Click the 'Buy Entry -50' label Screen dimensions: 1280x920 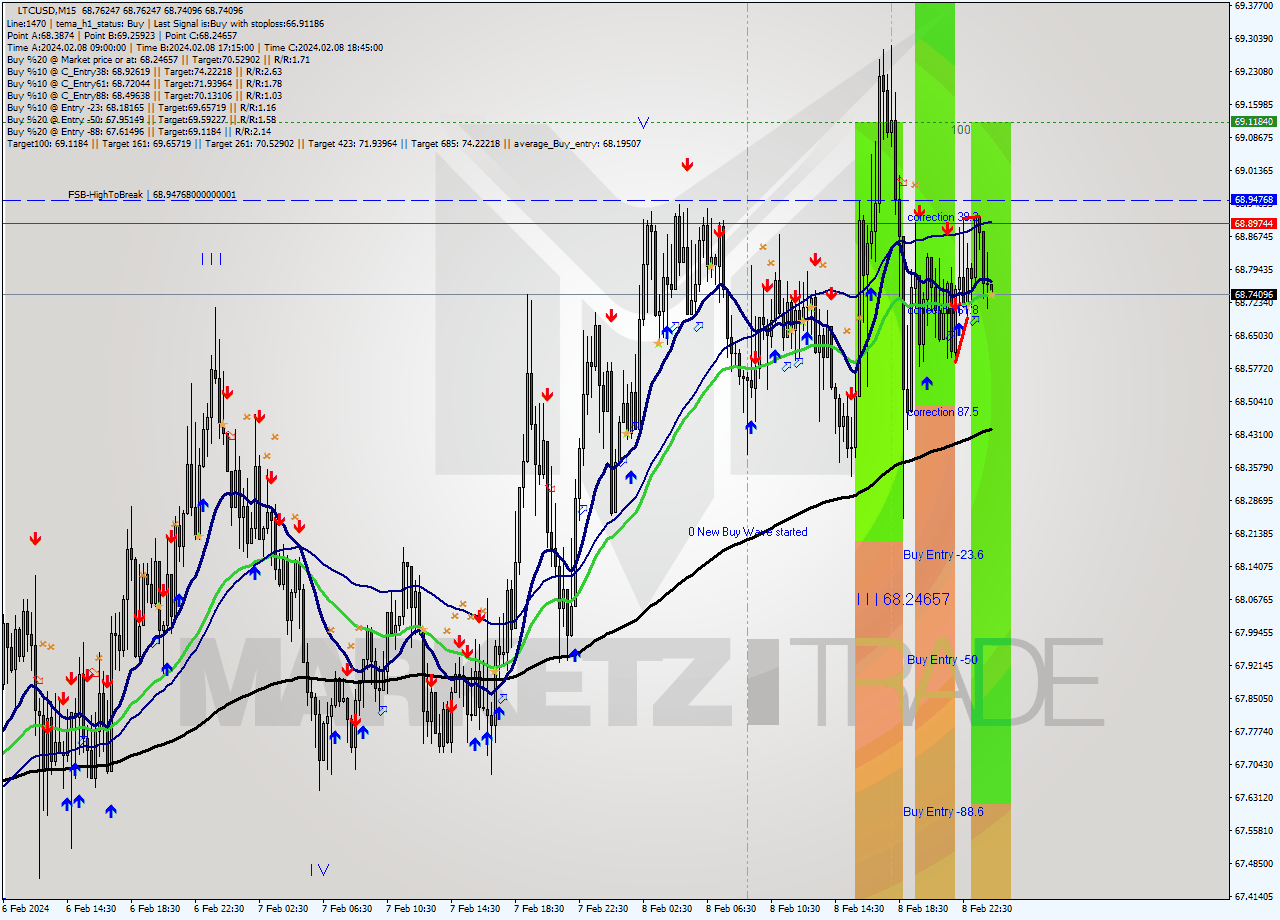[942, 660]
